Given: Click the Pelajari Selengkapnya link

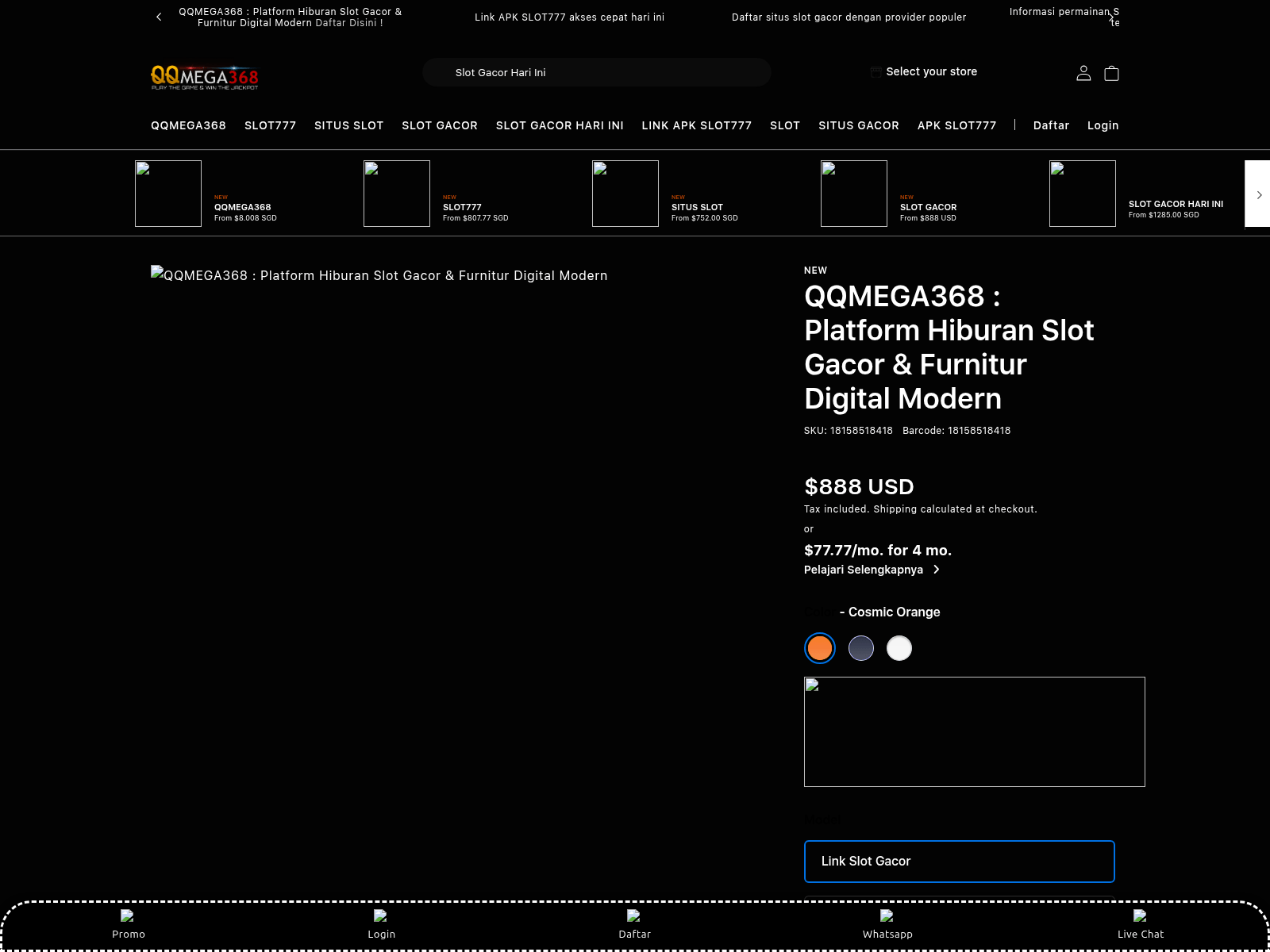Looking at the screenshot, I should click(x=872, y=570).
